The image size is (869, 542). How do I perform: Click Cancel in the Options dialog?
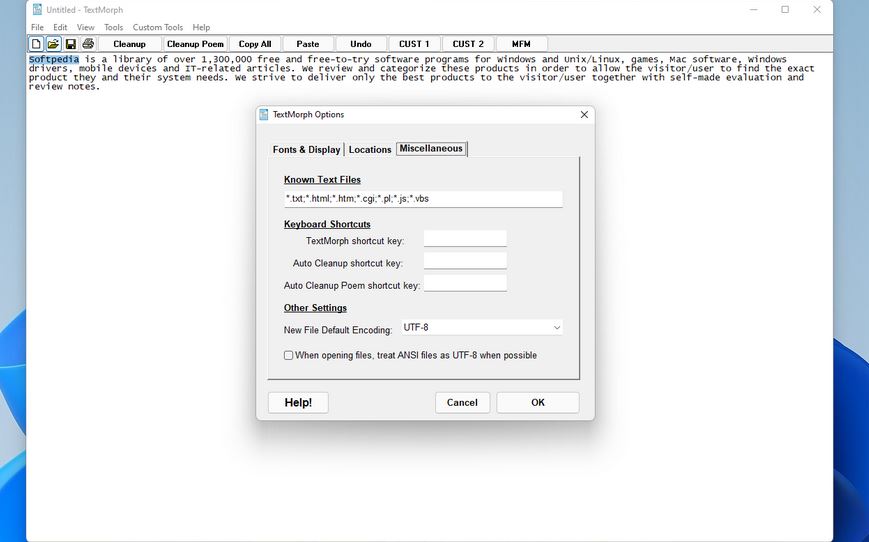coord(462,402)
